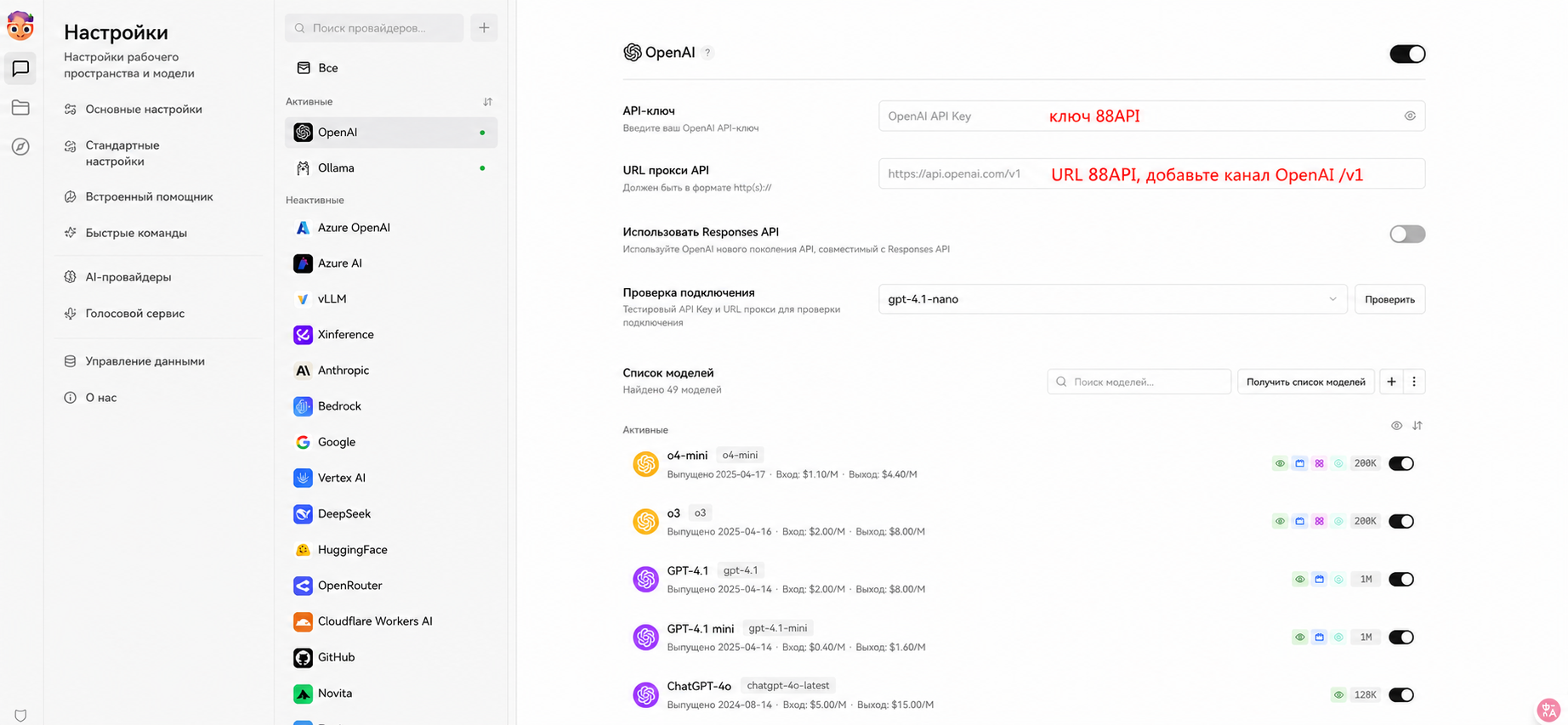Screen dimensions: 1568x725
Task: Click the orange o3 model logo
Action: coord(645,521)
